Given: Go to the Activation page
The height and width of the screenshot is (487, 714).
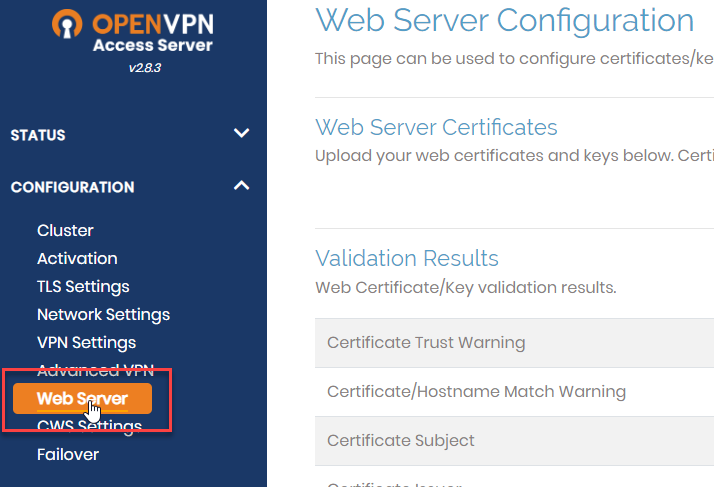Looking at the screenshot, I should pyautogui.click(x=77, y=259).
